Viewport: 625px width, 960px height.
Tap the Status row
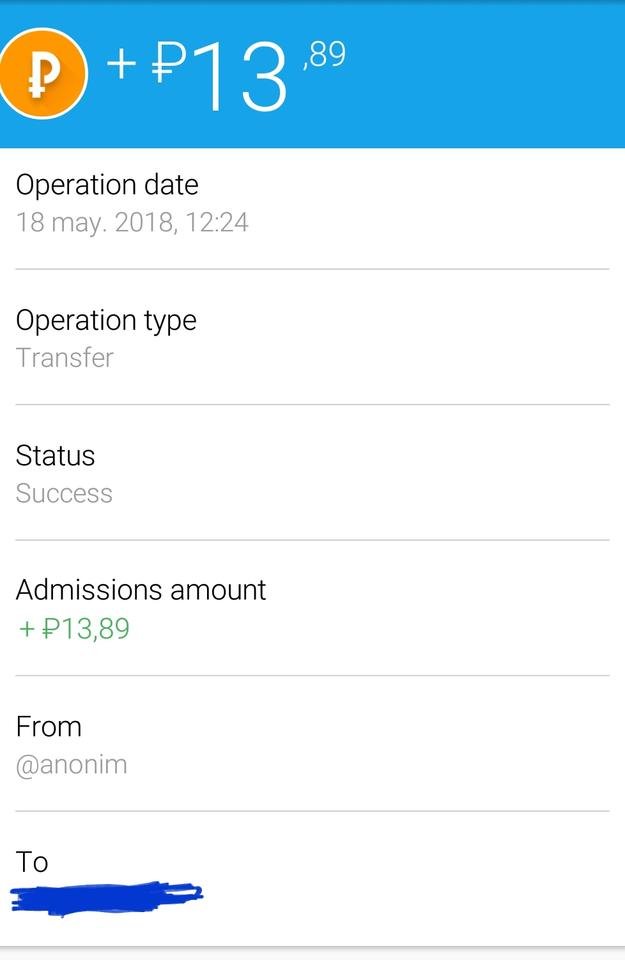point(312,473)
